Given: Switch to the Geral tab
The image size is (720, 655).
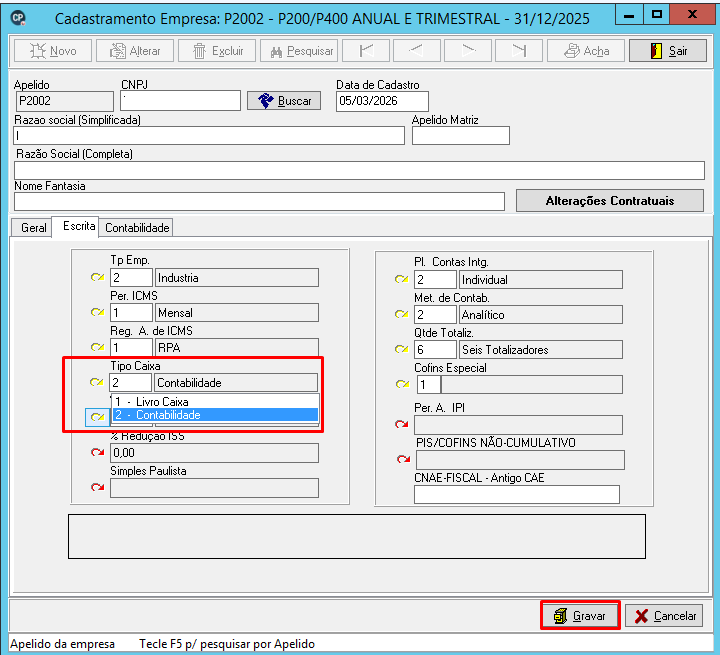Looking at the screenshot, I should (x=33, y=227).
